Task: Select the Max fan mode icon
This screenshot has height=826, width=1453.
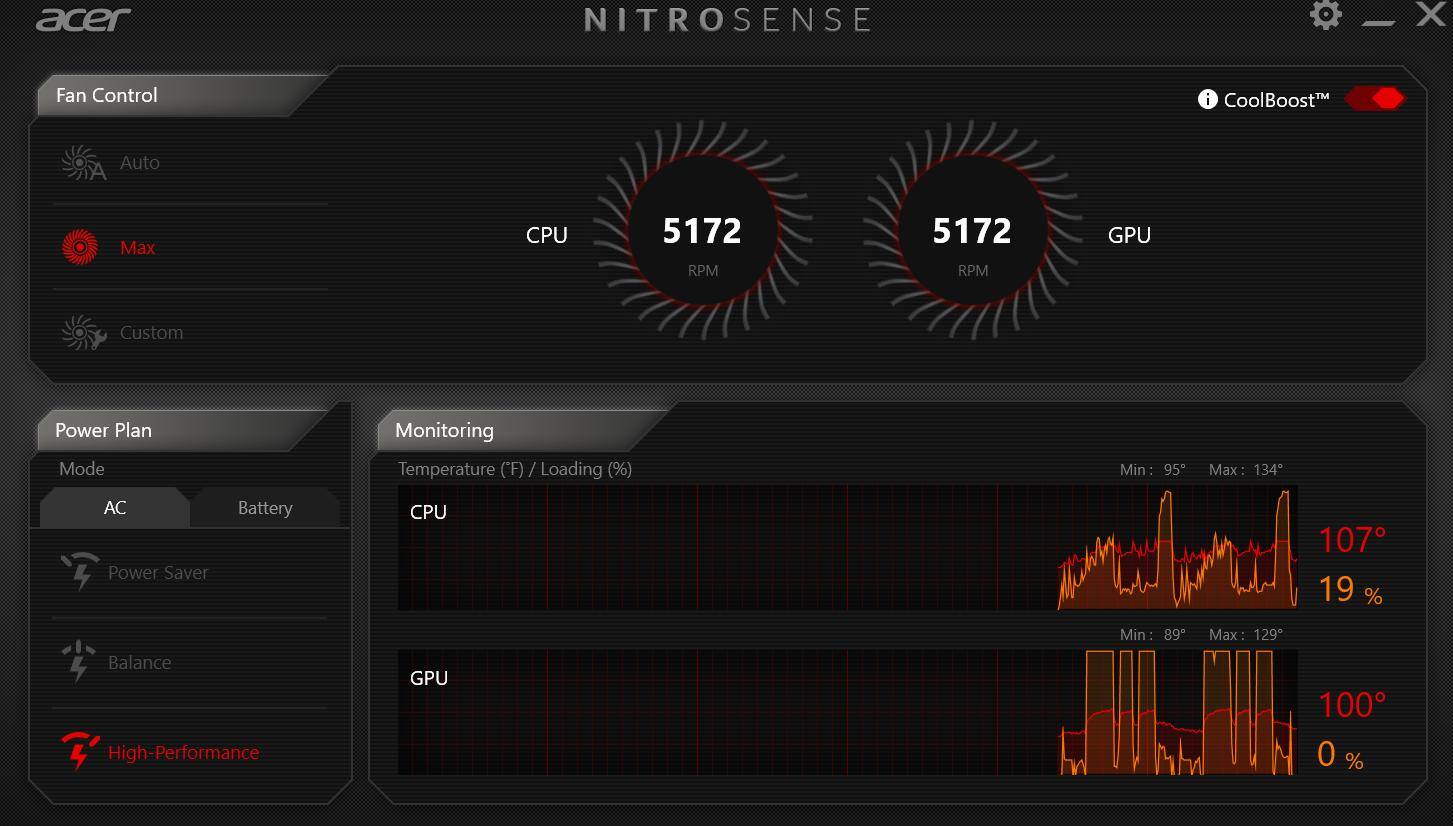Action: 80,246
